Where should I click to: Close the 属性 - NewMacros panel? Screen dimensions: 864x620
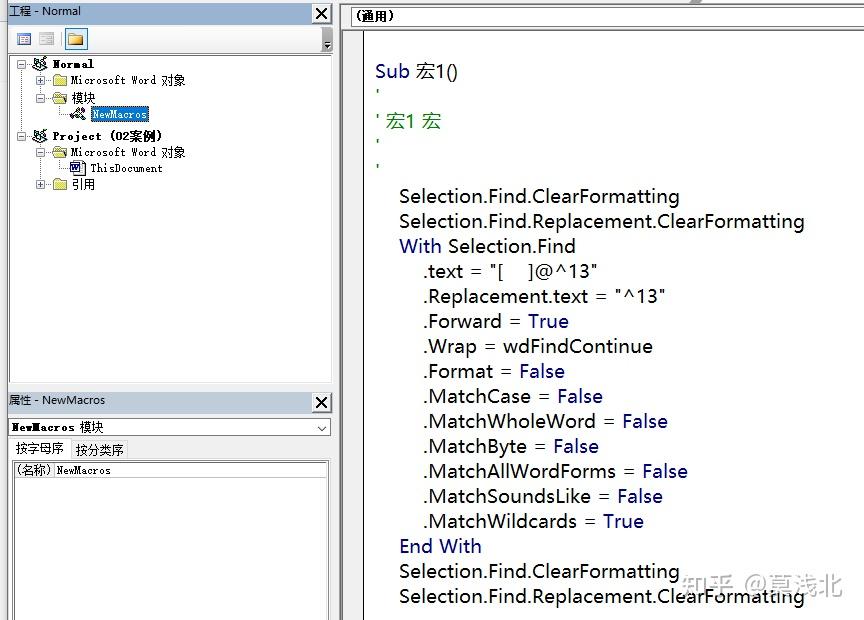point(322,402)
